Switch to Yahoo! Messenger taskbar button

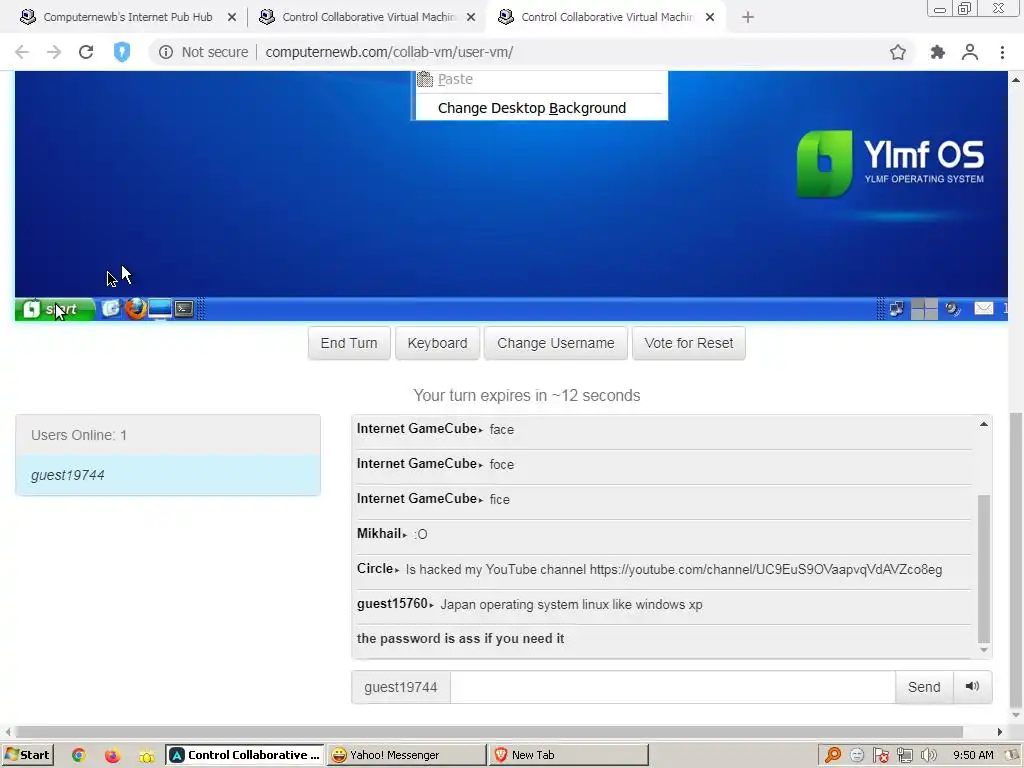click(x=407, y=755)
